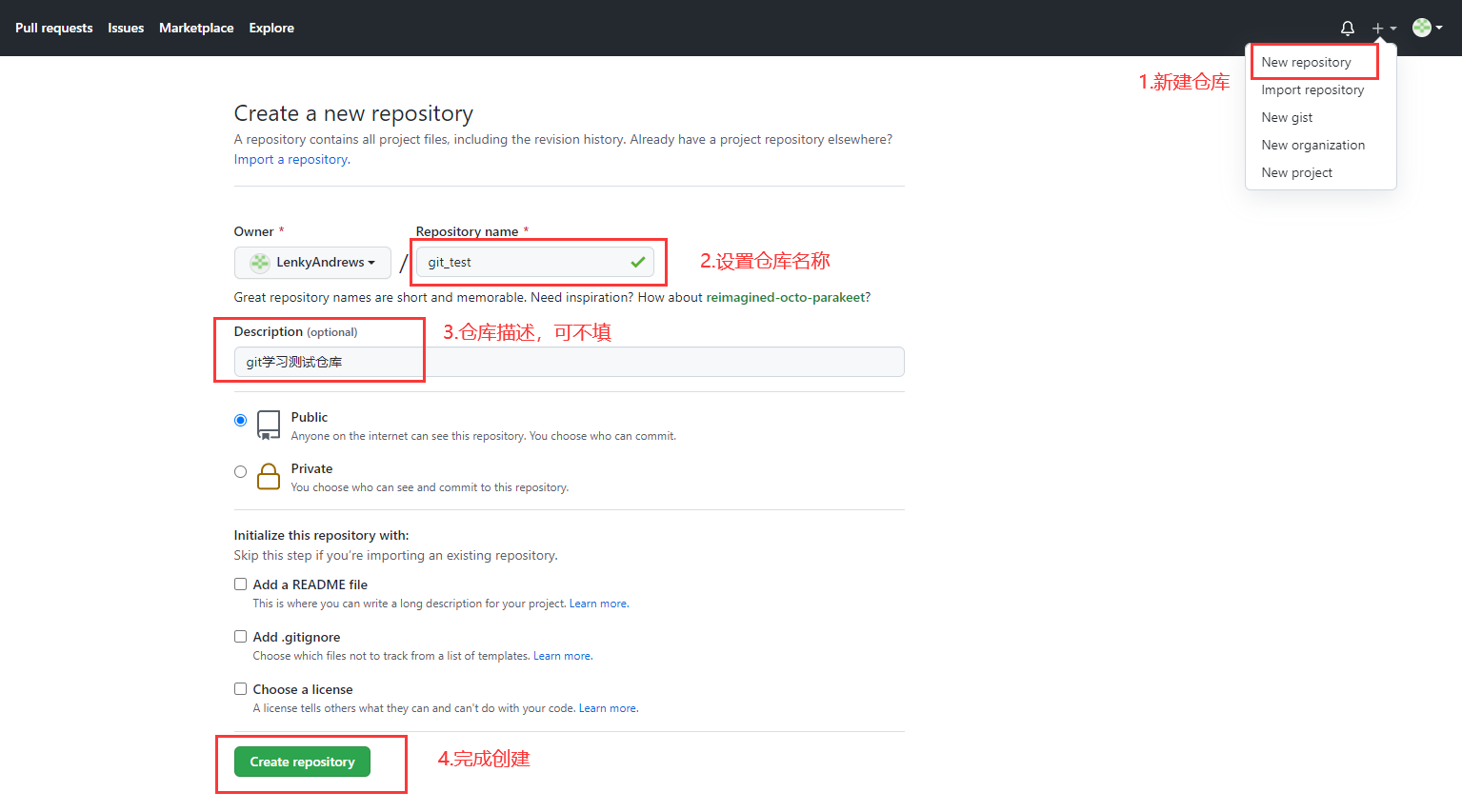1462x812 pixels.
Task: Click the Public repository book icon
Action: (x=270, y=425)
